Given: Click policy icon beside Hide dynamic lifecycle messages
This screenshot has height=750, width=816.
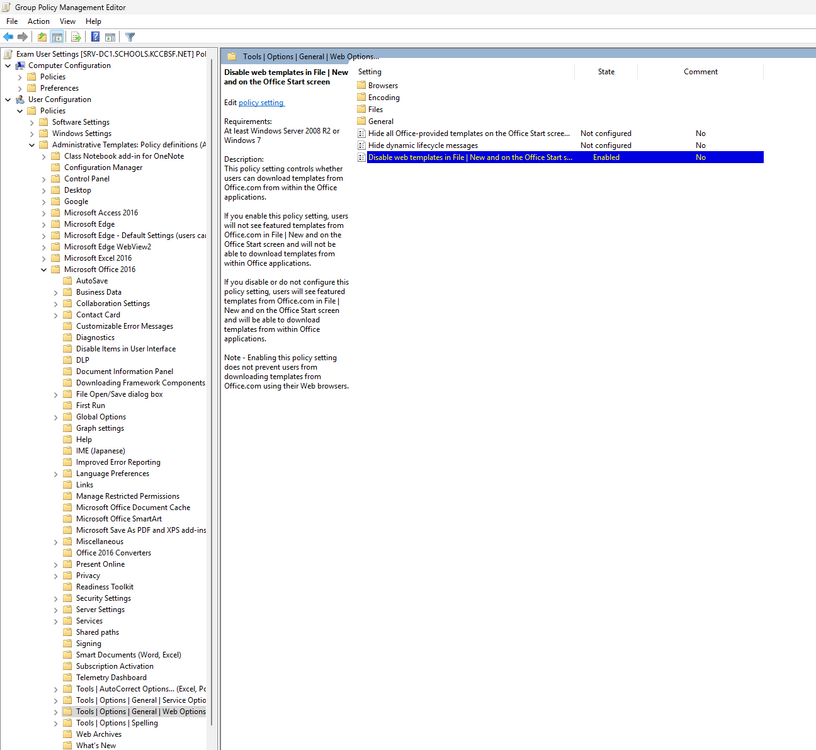Looking at the screenshot, I should pos(362,145).
